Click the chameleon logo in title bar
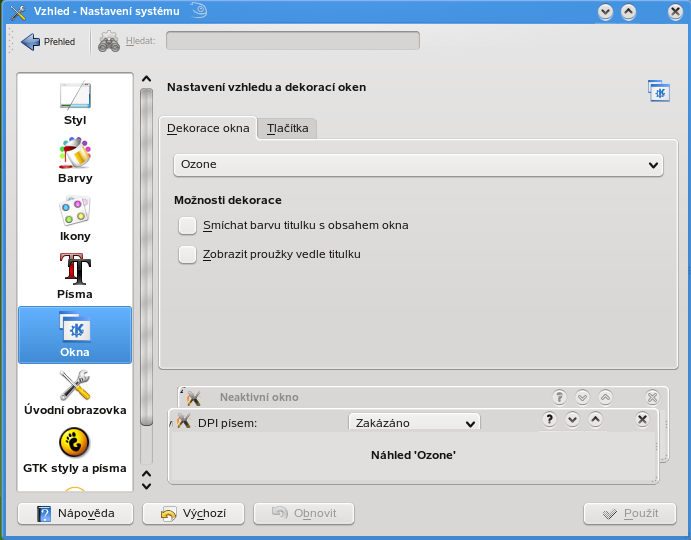 click(x=199, y=11)
